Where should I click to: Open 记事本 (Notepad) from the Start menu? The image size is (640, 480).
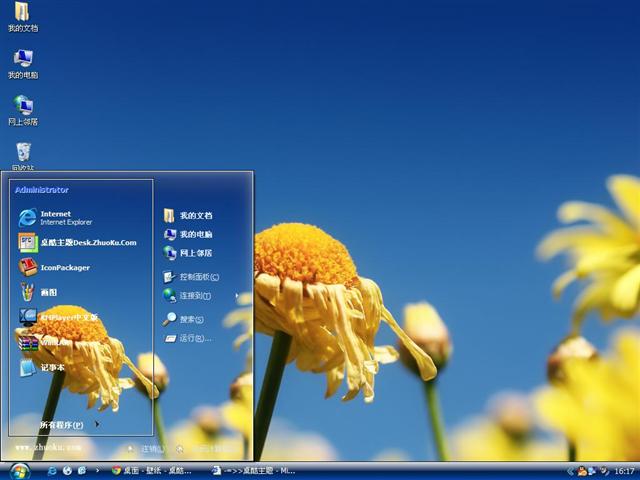[50, 367]
